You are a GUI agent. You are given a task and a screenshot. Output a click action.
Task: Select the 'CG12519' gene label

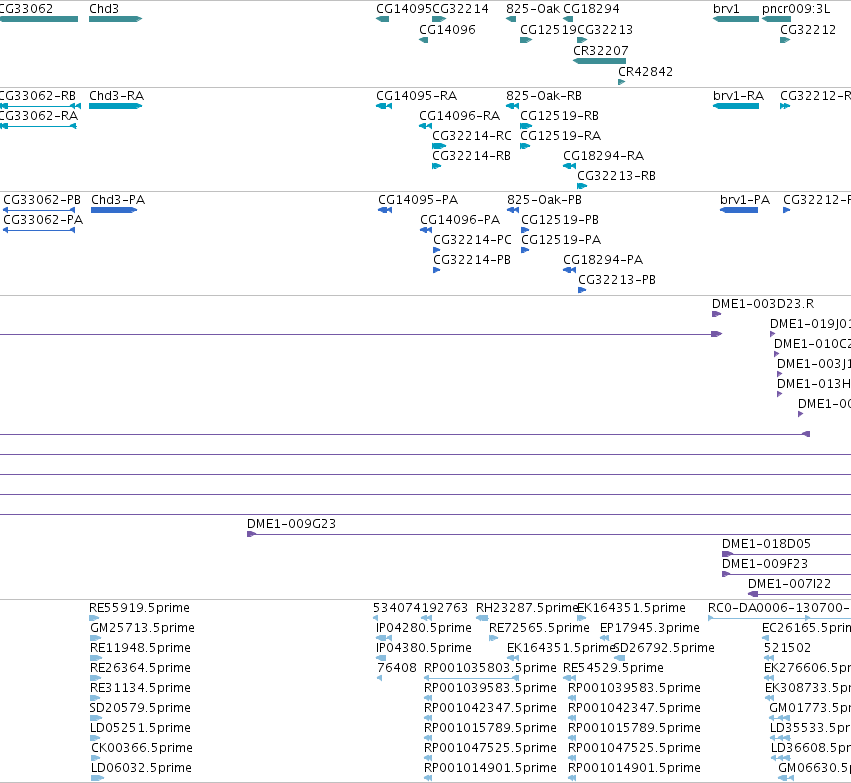pyautogui.click(x=548, y=30)
